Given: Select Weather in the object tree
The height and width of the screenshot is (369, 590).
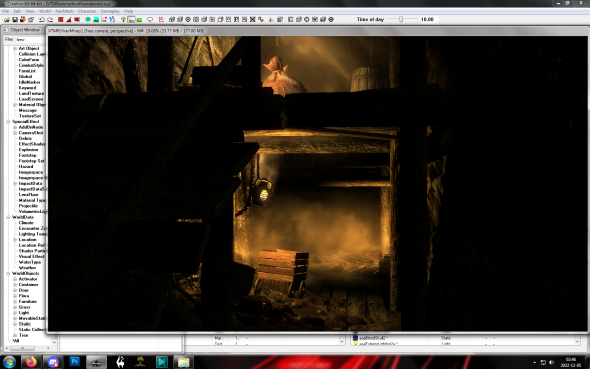Looking at the screenshot, I should pos(27,267).
